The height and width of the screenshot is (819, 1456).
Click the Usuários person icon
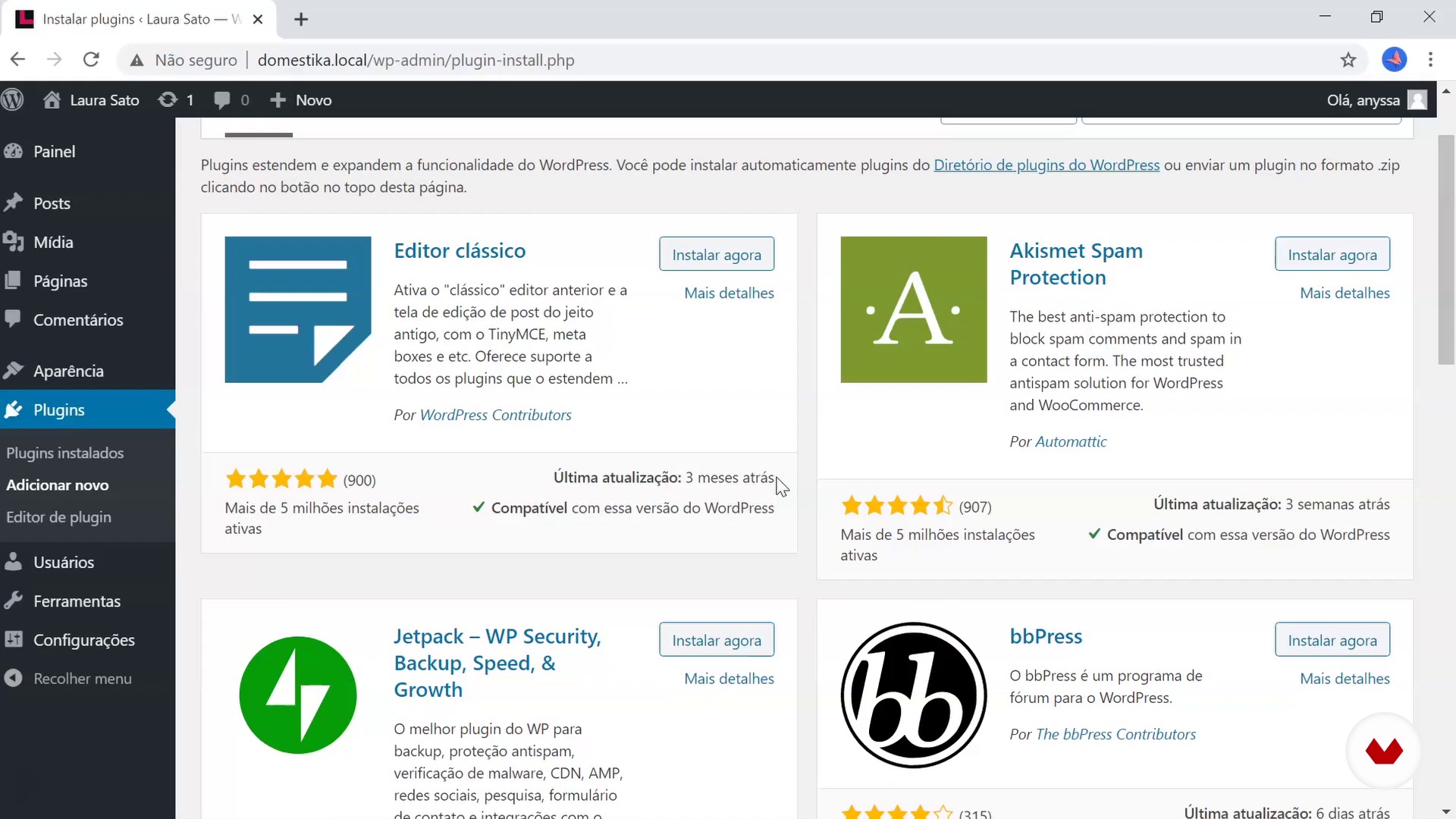(13, 562)
